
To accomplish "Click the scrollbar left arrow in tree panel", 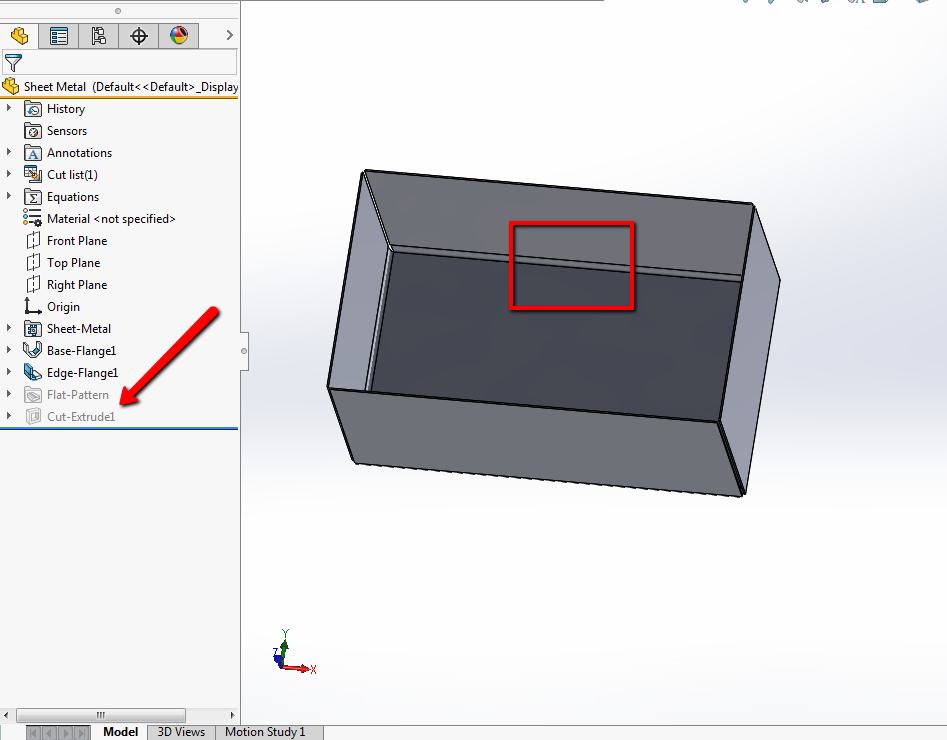I will (x=6, y=715).
